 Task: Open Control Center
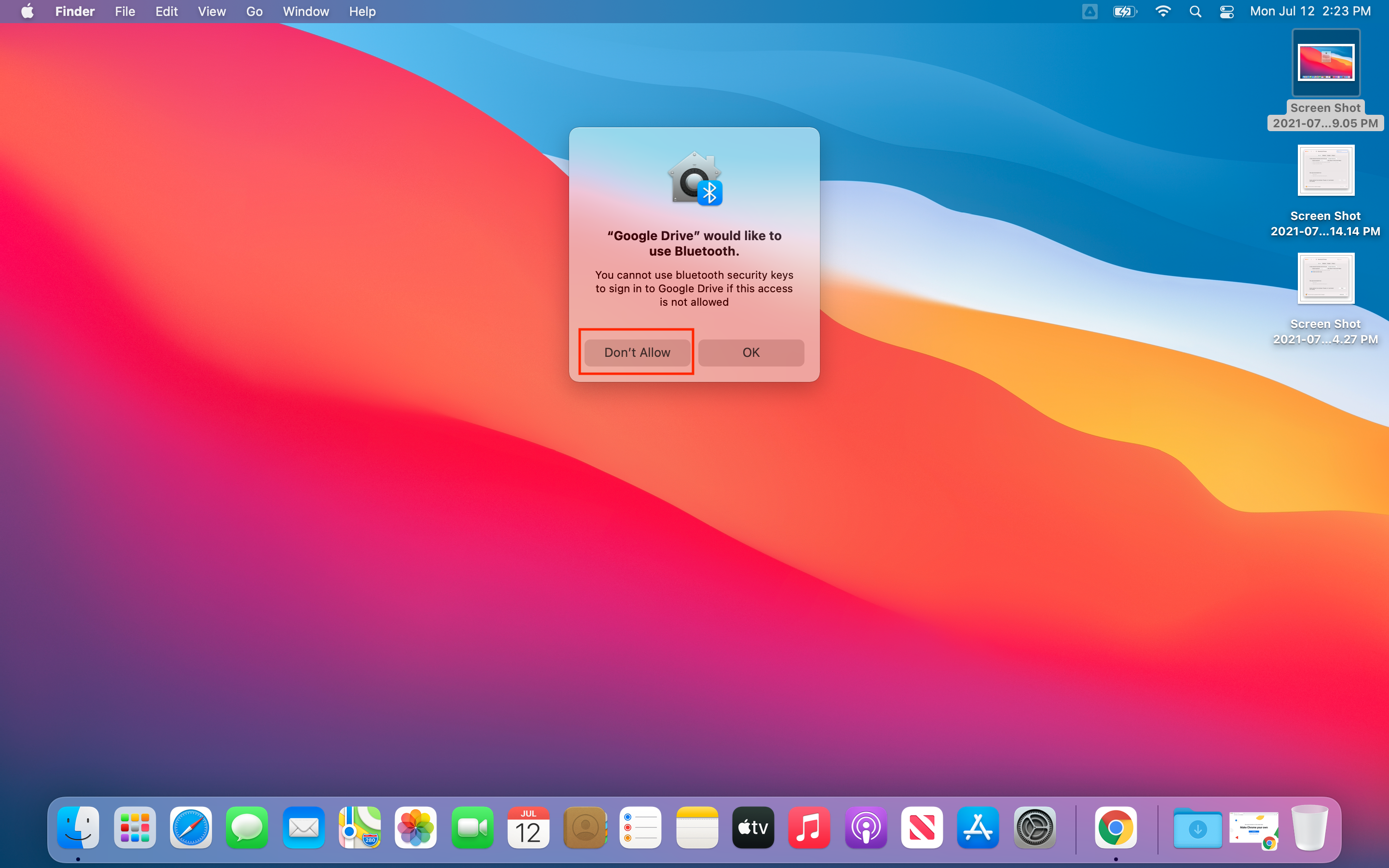click(x=1227, y=12)
